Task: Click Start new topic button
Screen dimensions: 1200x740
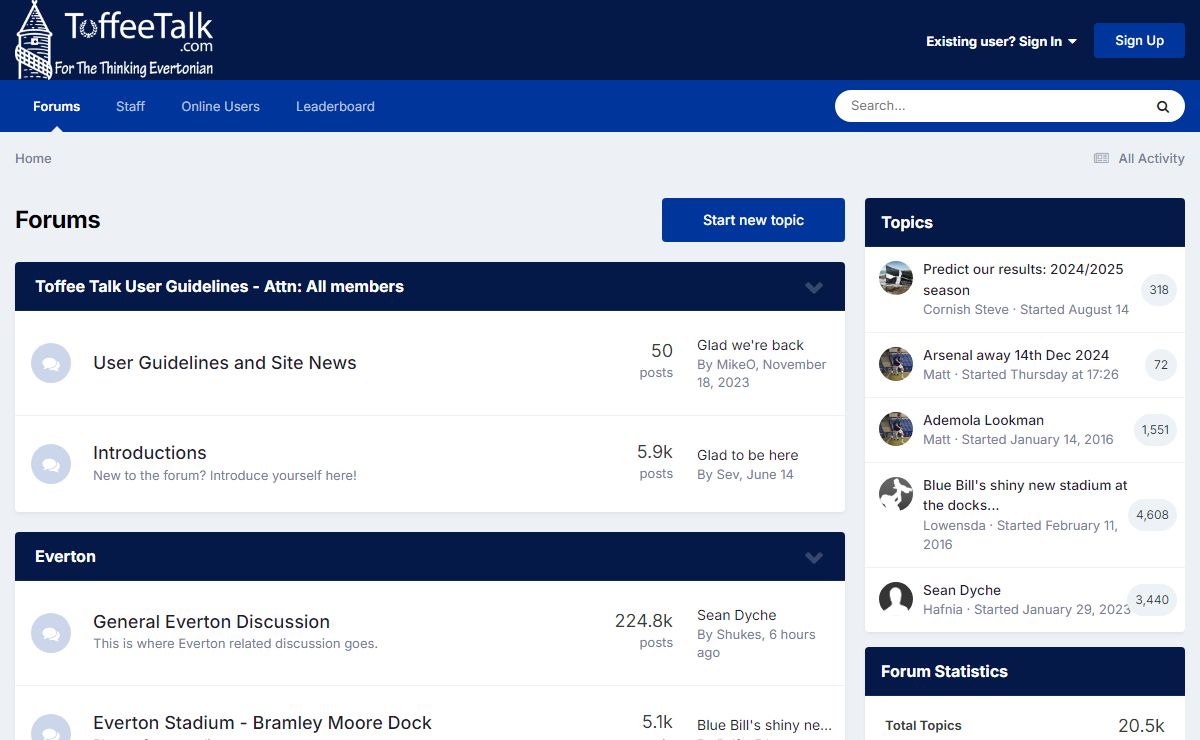Action: [x=753, y=220]
